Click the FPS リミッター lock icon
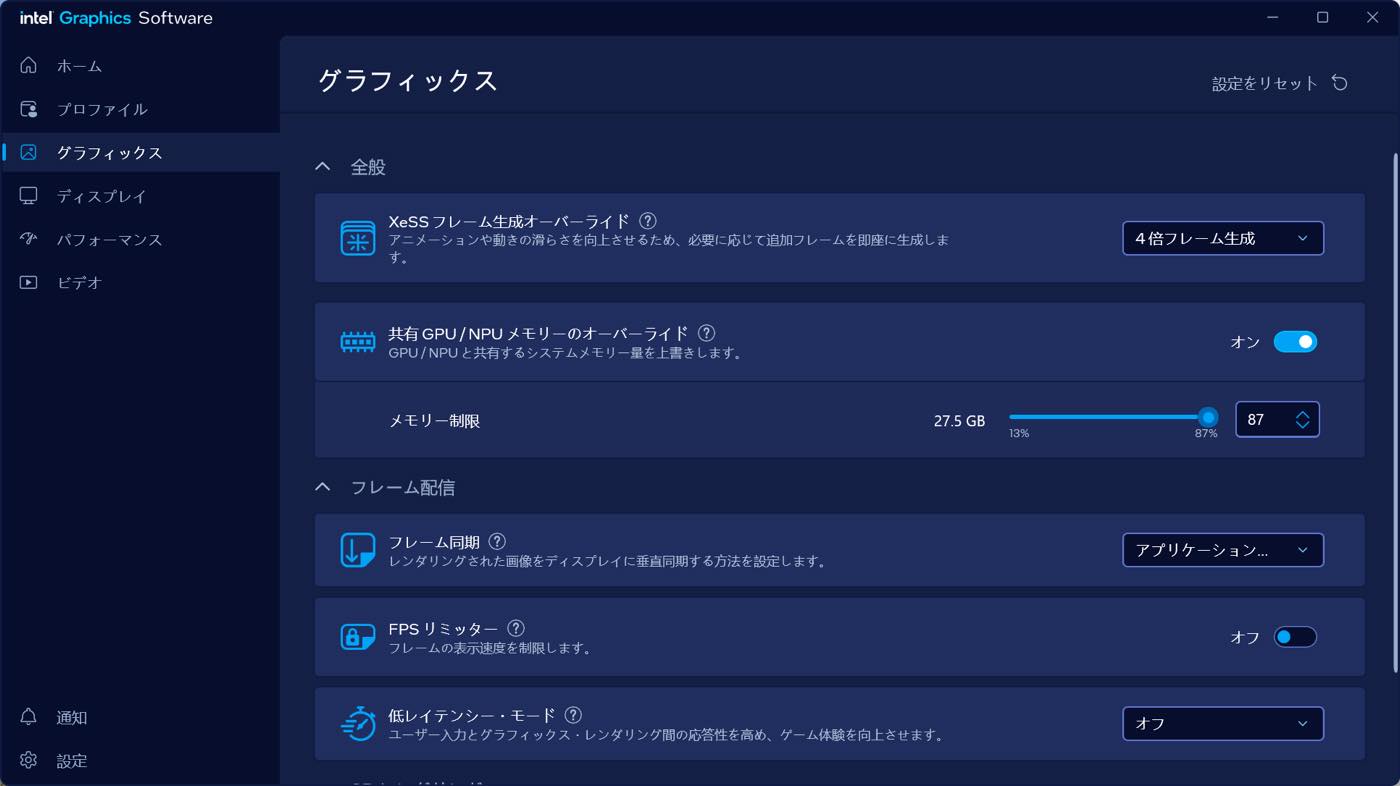 coord(358,637)
